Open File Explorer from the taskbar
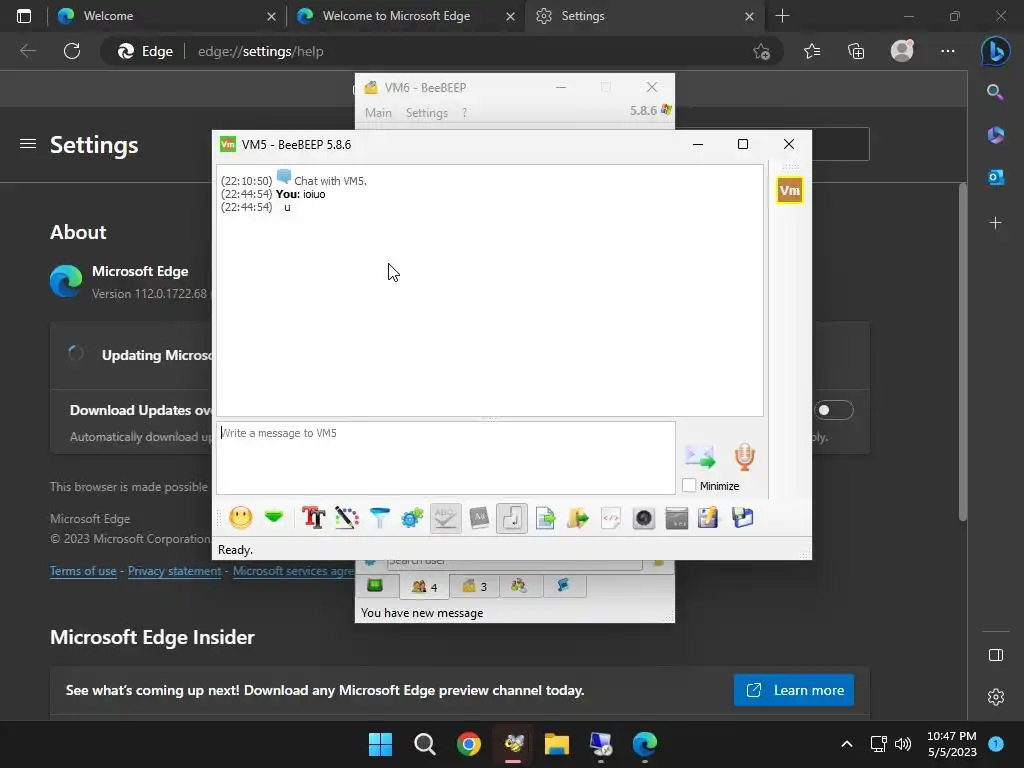The image size is (1024, 768). 557,744
